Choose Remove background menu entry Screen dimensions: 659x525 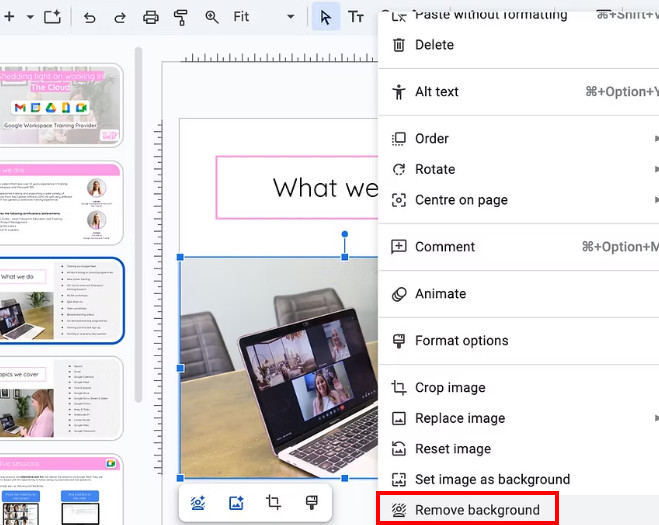(518, 510)
